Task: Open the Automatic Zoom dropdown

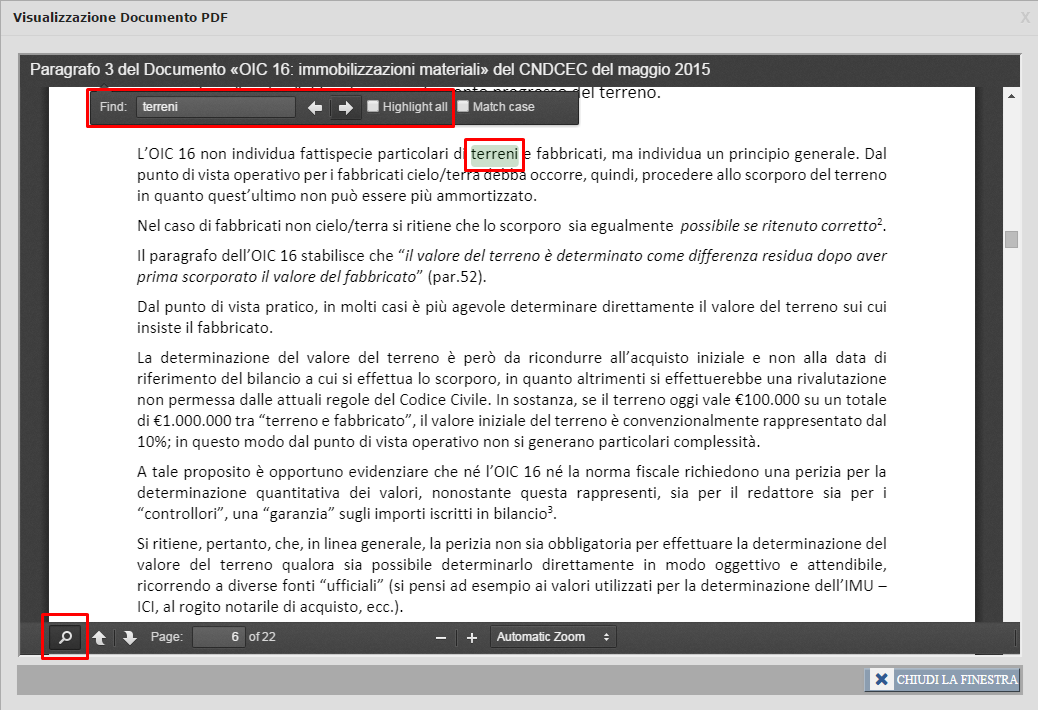Action: click(x=553, y=637)
